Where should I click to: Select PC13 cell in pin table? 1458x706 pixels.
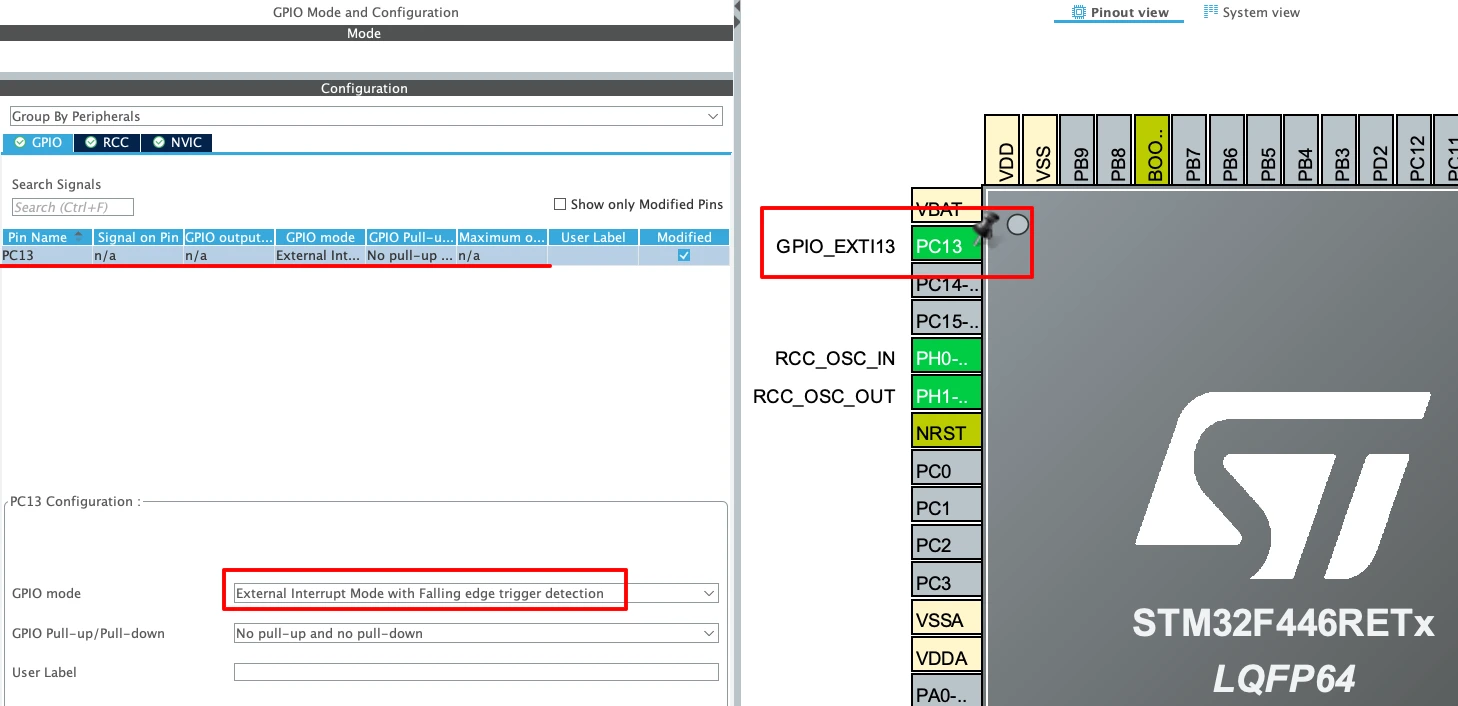click(x=46, y=255)
